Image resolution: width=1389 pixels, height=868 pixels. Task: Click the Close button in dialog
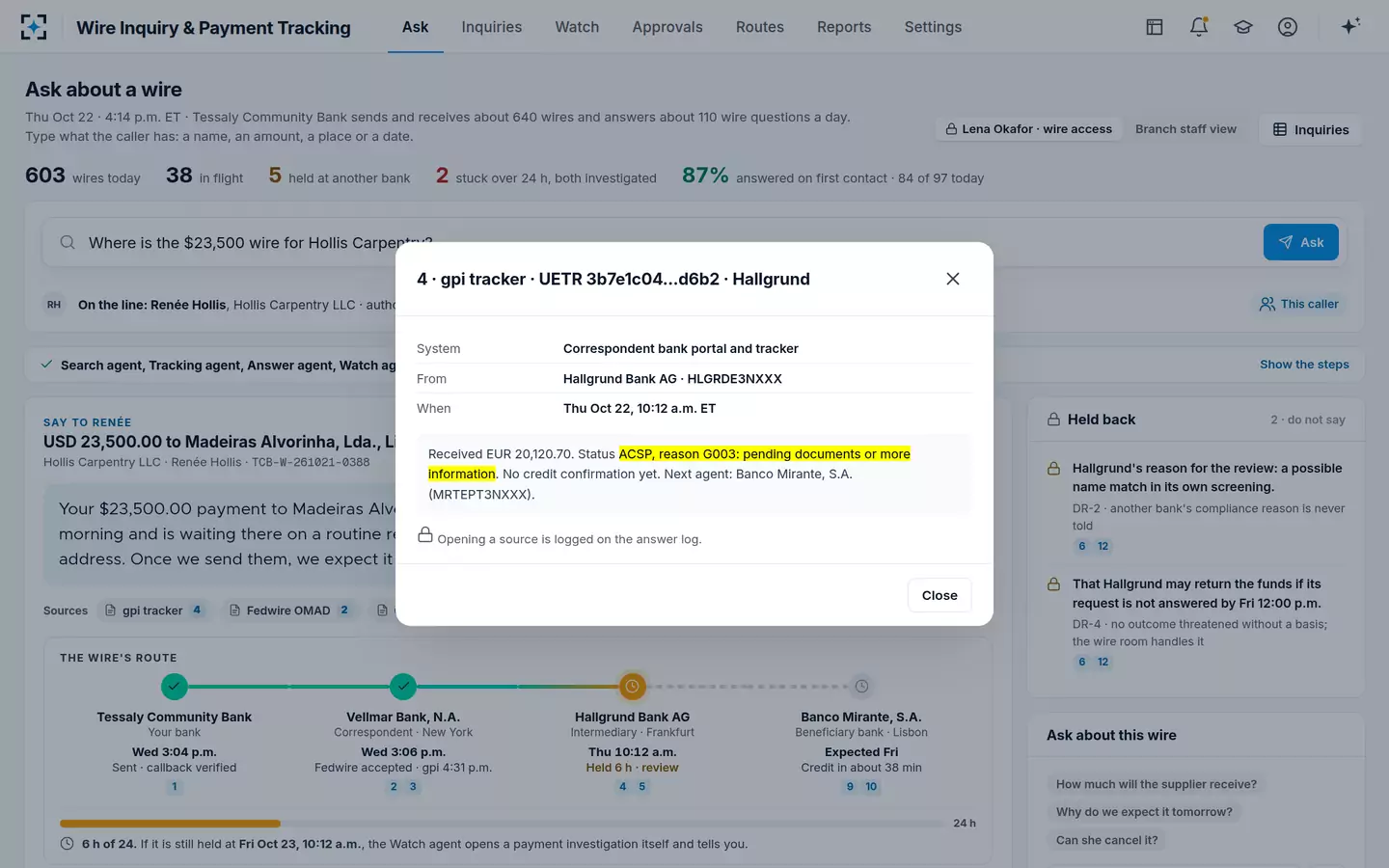(940, 595)
